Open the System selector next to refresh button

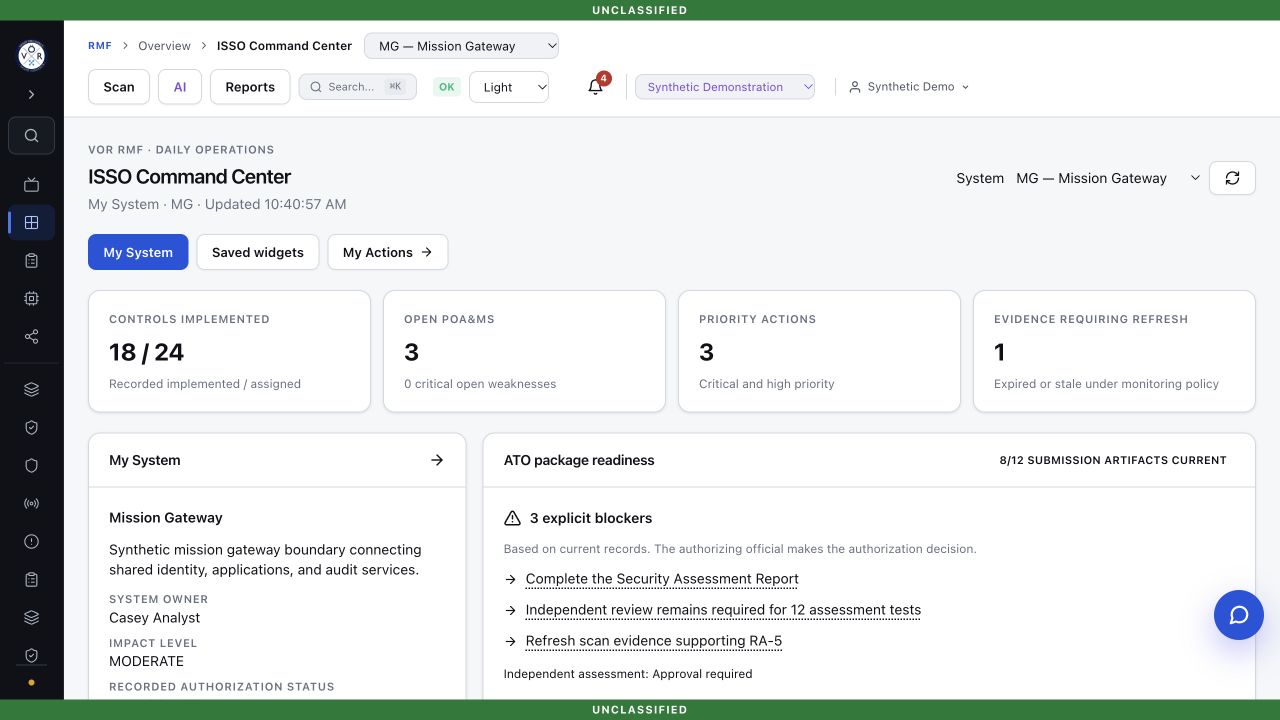point(1108,178)
